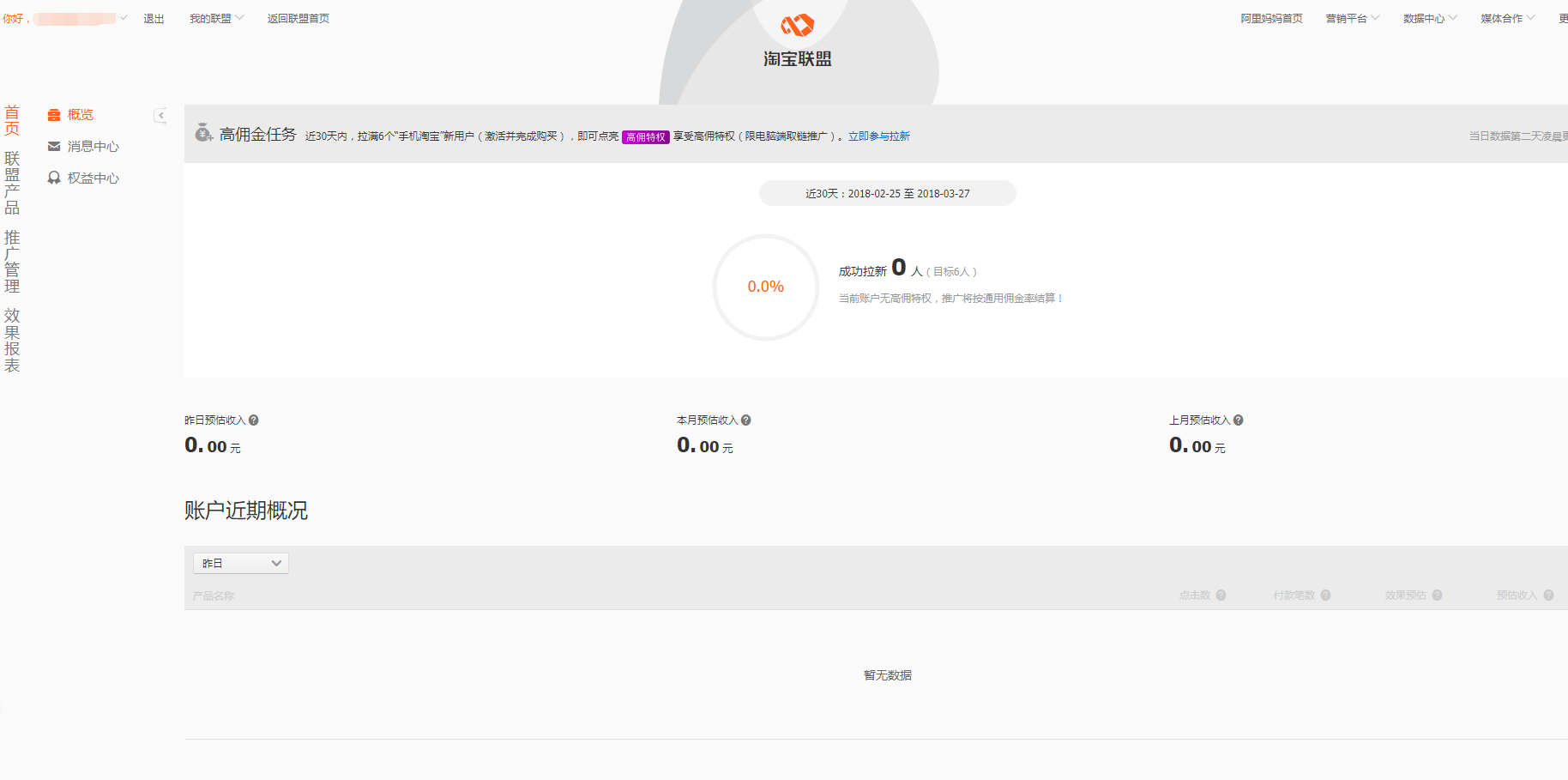Click the 高佣金任务 banner title
Viewport: 1568px width, 780px height.
[x=258, y=135]
